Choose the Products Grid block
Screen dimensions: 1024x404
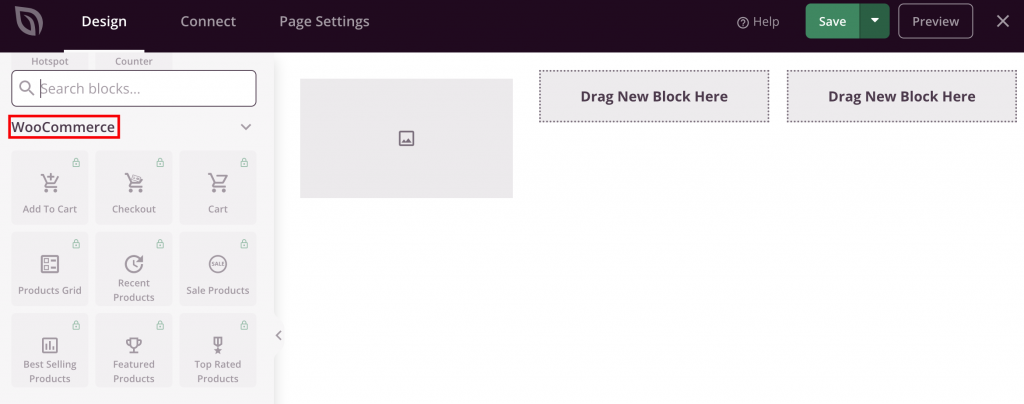coord(50,266)
